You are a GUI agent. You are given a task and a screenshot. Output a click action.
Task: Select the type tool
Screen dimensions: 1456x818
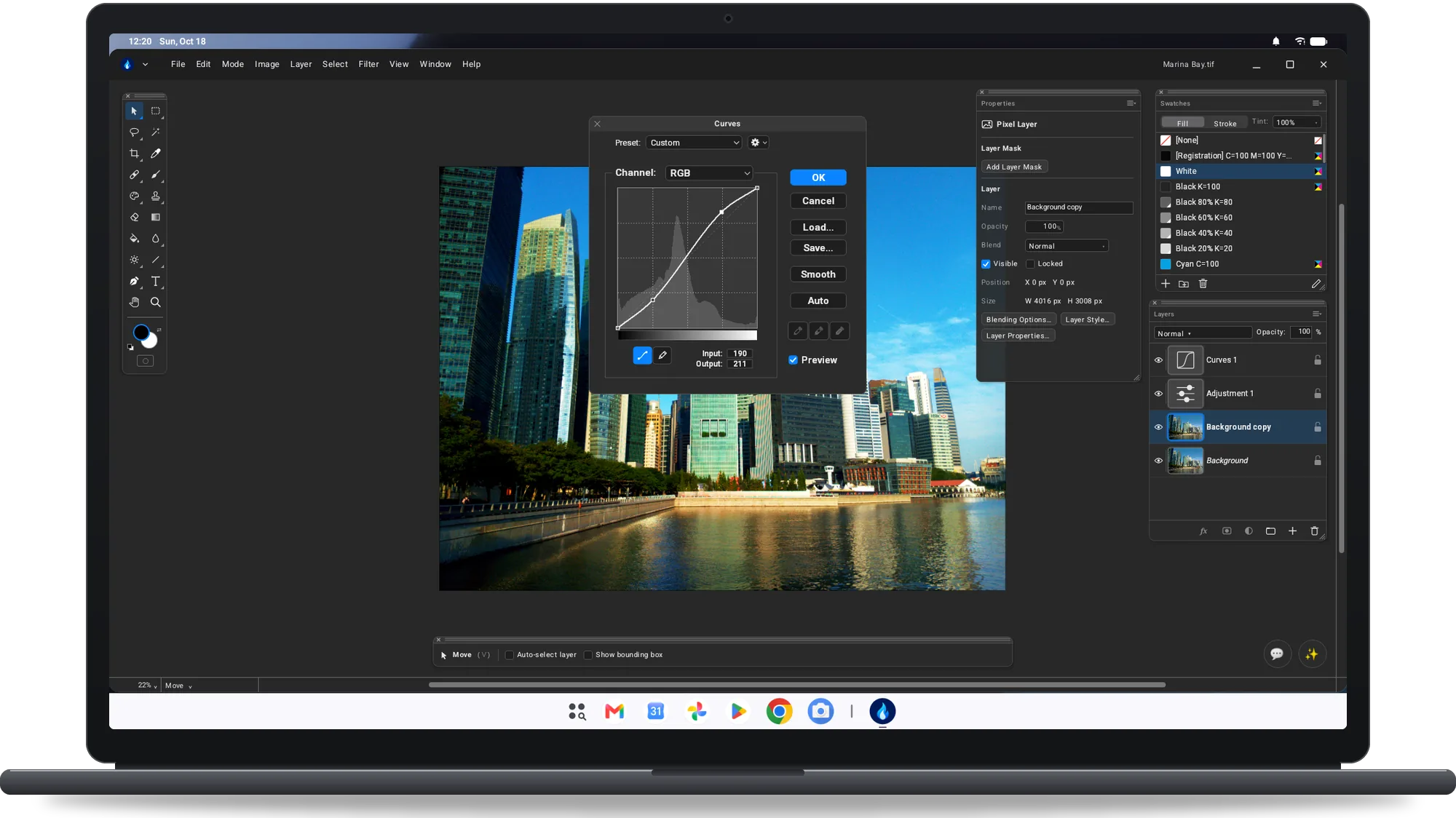pyautogui.click(x=155, y=281)
